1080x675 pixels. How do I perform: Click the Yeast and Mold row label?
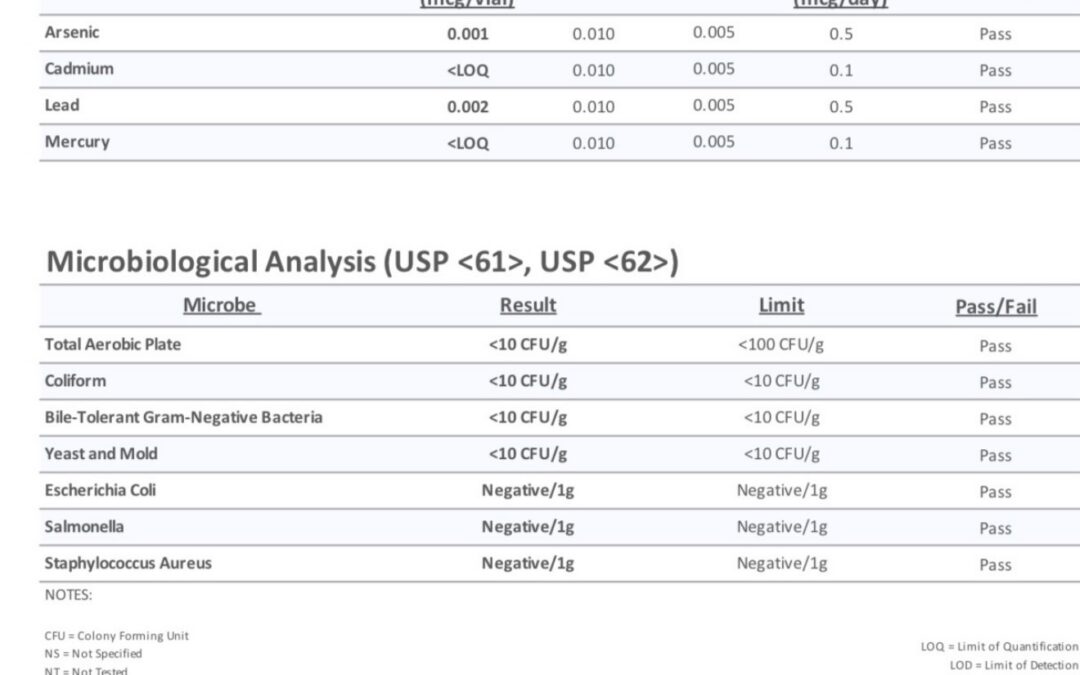[x=101, y=454]
